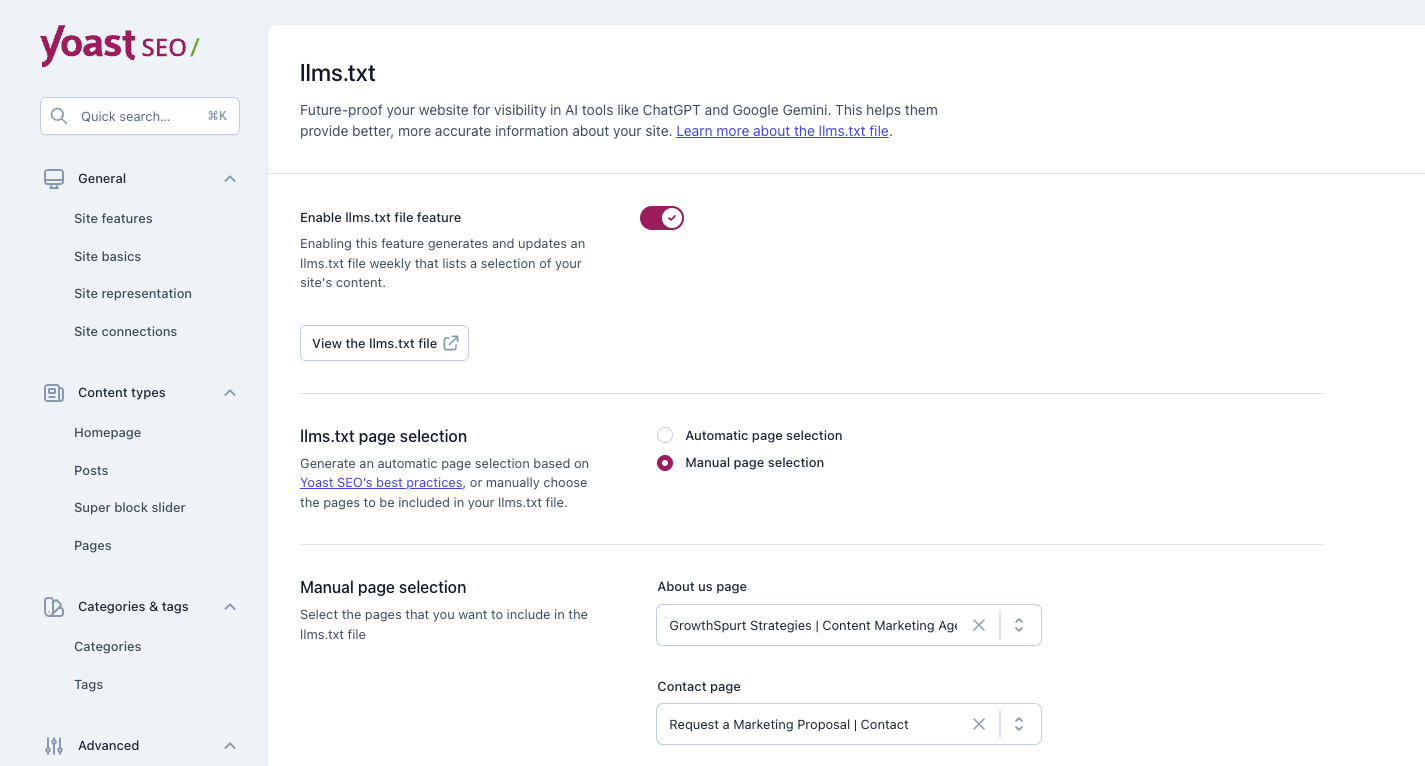Open Site representation settings
This screenshot has height=766, width=1425.
click(x=133, y=293)
